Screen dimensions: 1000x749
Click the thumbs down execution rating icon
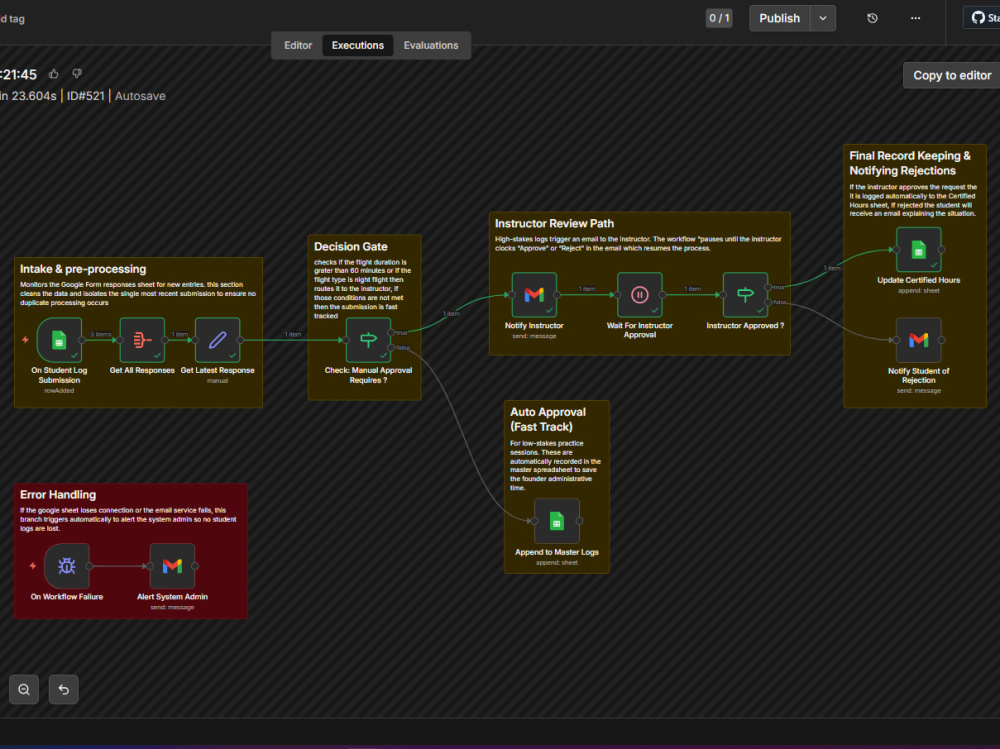coord(77,74)
